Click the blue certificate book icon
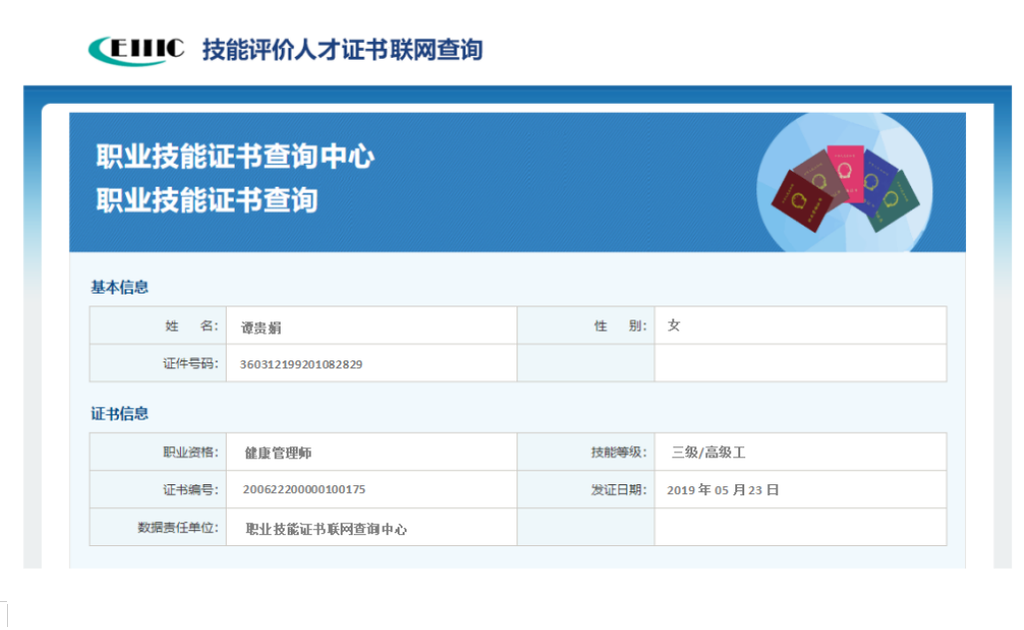The height and width of the screenshot is (630, 1024). 877,177
